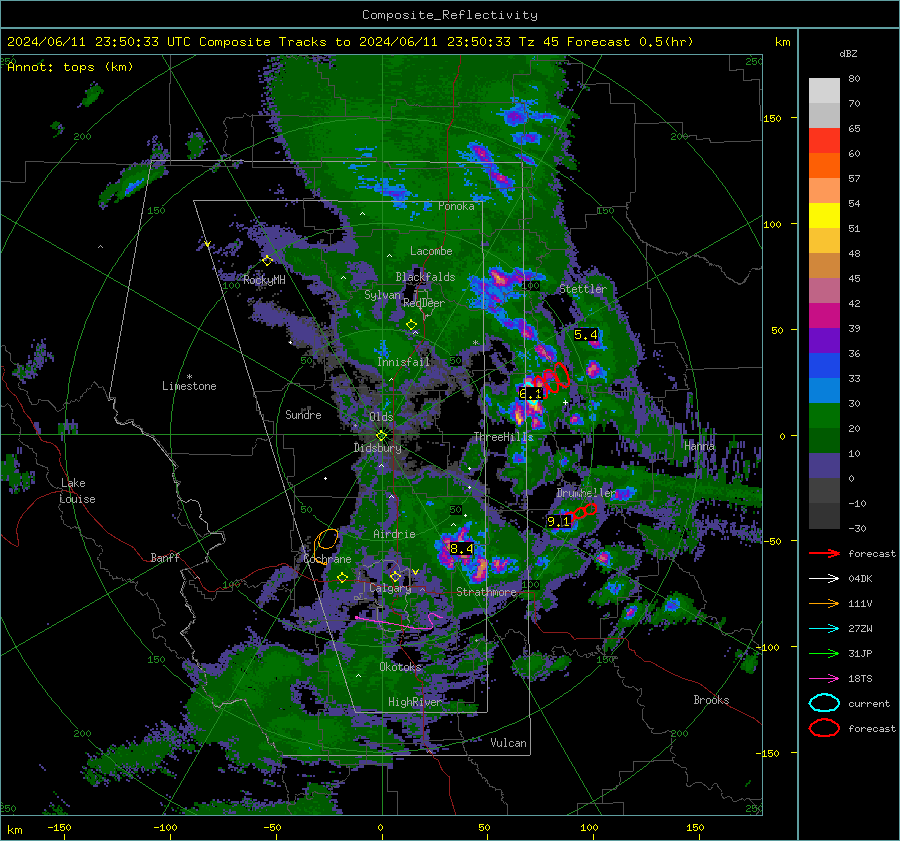
Task: Click the HighRiver town label
Action: 415,702
